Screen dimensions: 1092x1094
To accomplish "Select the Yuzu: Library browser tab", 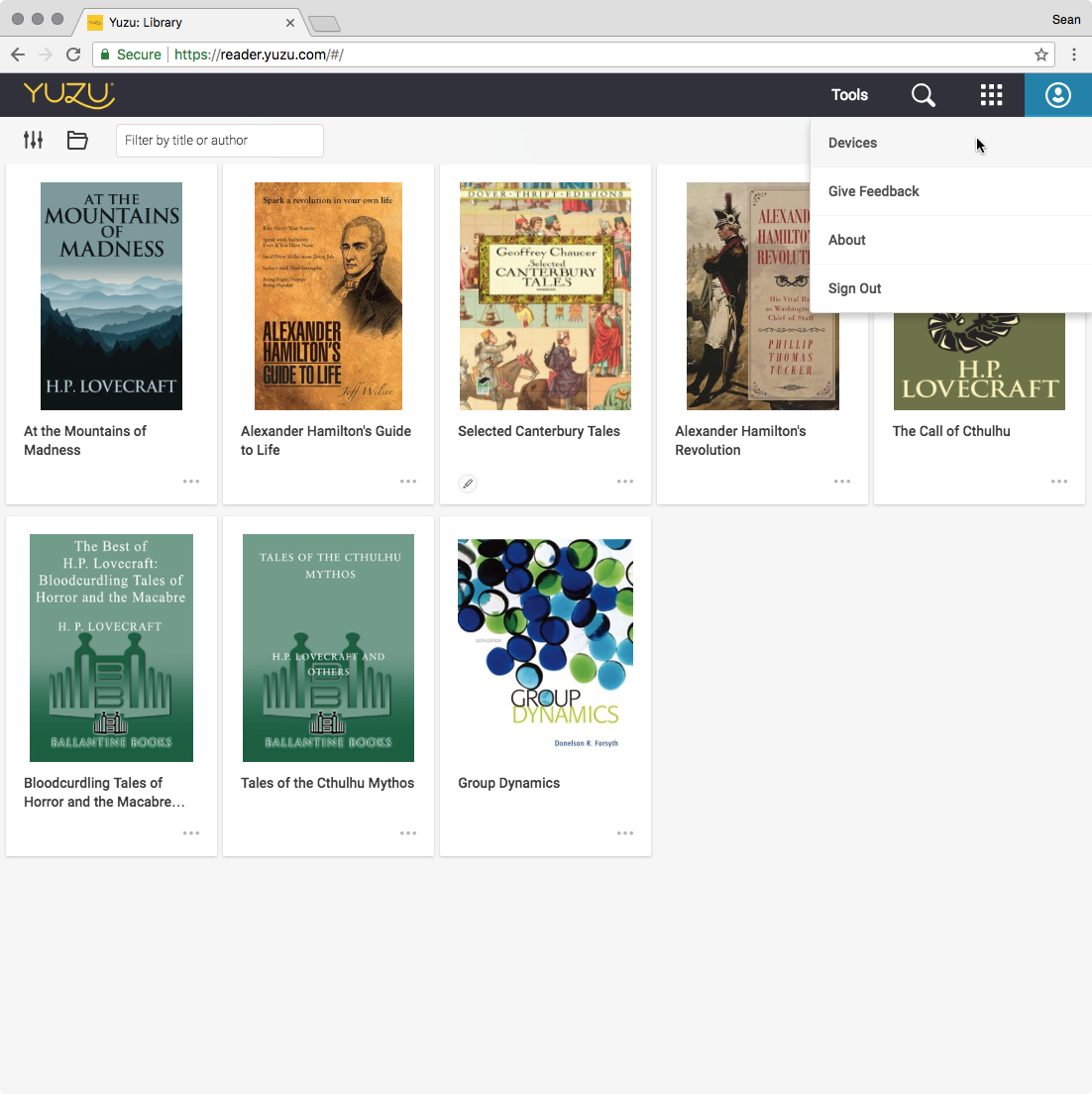I will (x=188, y=23).
